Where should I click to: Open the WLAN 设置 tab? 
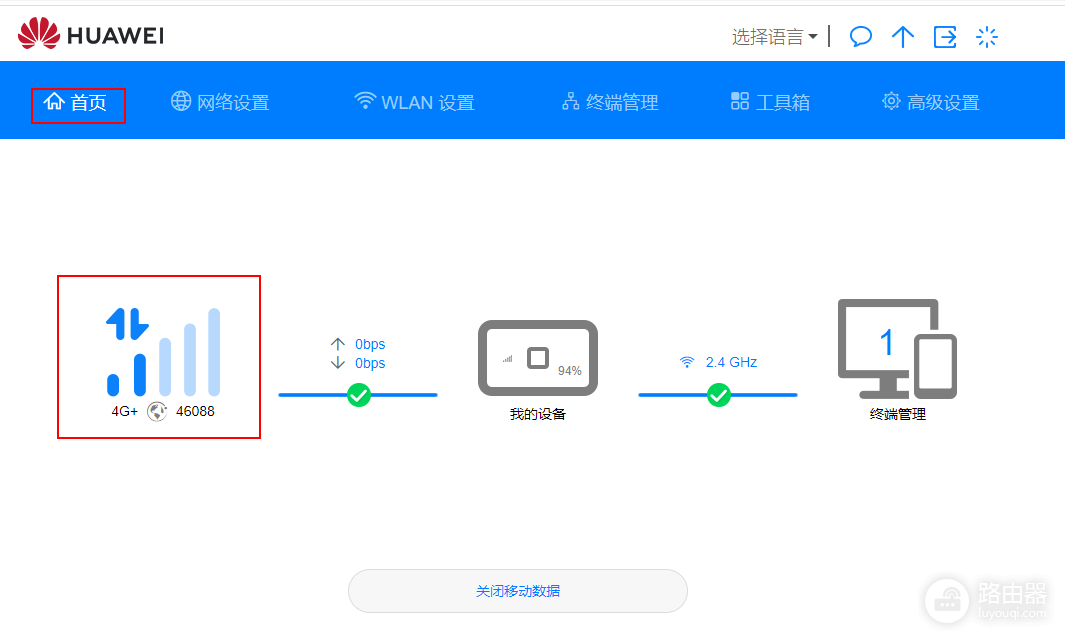(414, 102)
